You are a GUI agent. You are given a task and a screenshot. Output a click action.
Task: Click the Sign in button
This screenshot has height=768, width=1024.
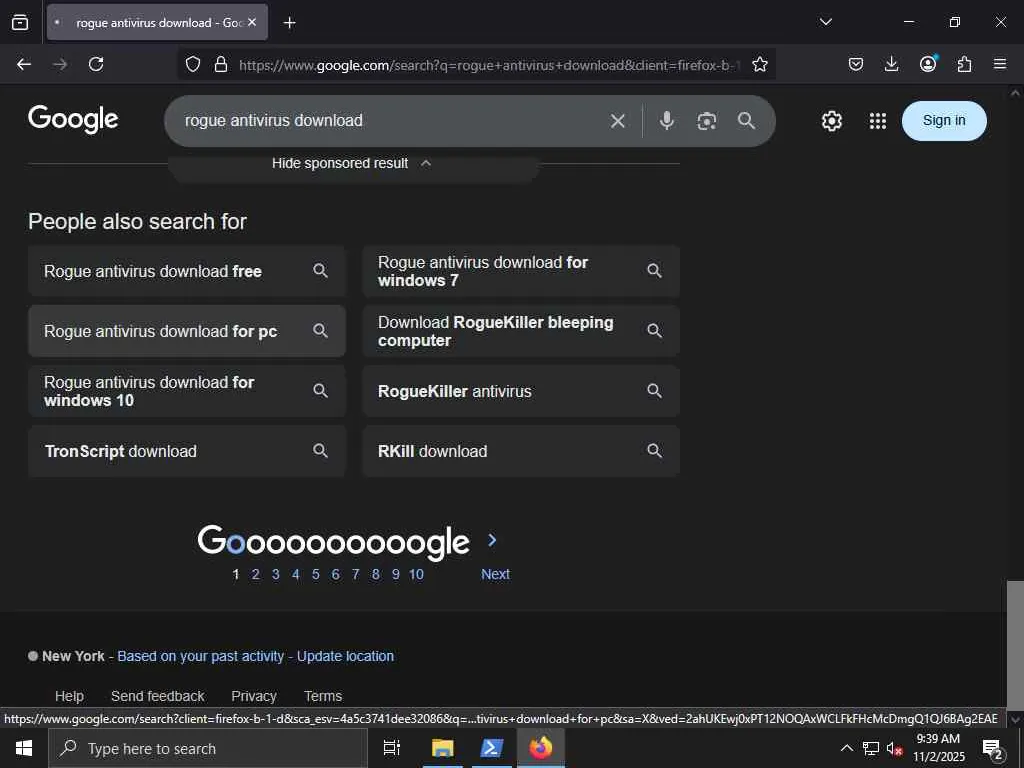click(944, 121)
